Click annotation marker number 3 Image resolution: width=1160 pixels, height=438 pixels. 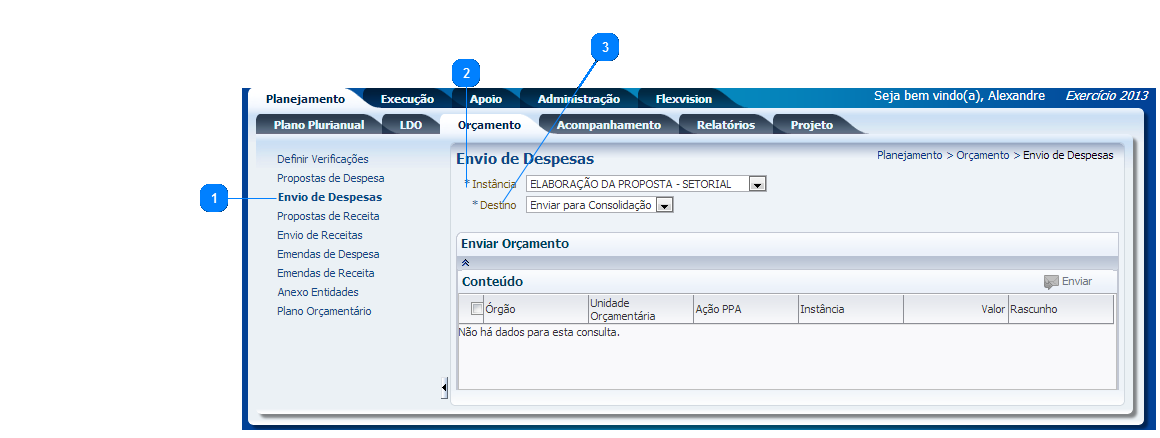(604, 46)
